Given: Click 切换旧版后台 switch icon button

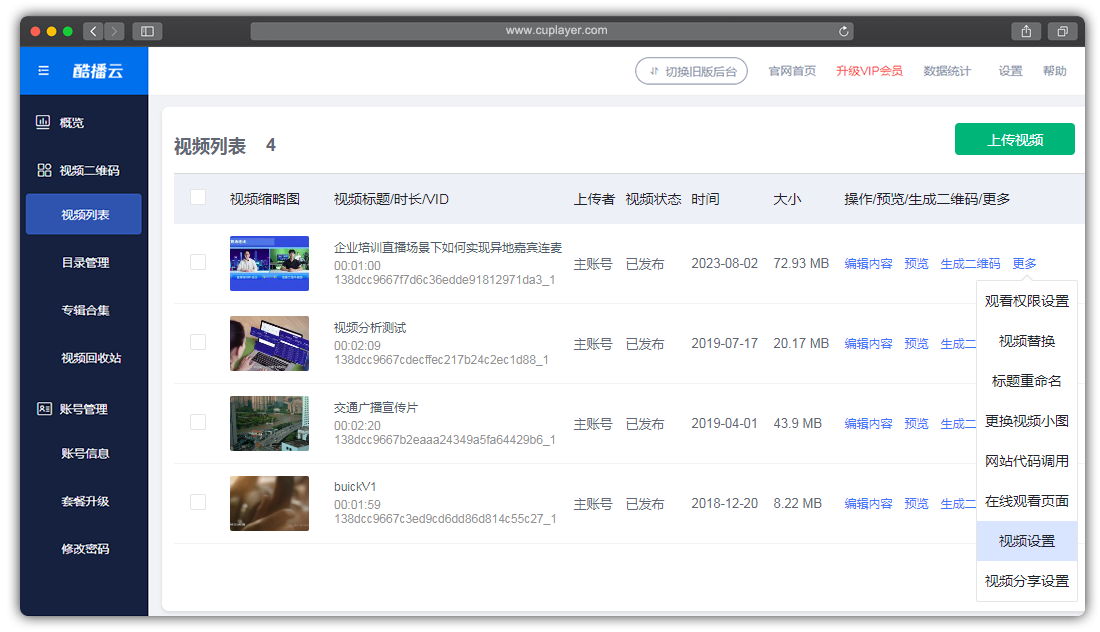Looking at the screenshot, I should [691, 71].
